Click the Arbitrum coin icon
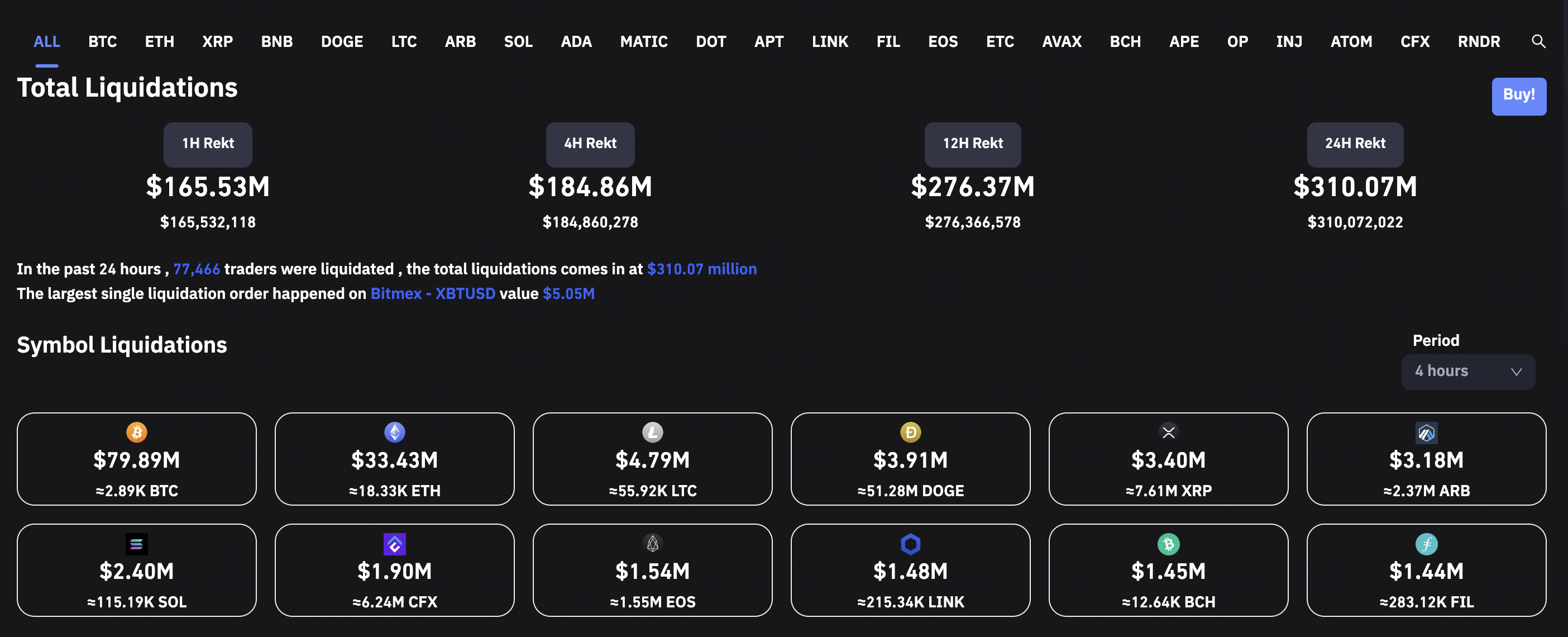The width and height of the screenshot is (1568, 637). click(x=1426, y=433)
